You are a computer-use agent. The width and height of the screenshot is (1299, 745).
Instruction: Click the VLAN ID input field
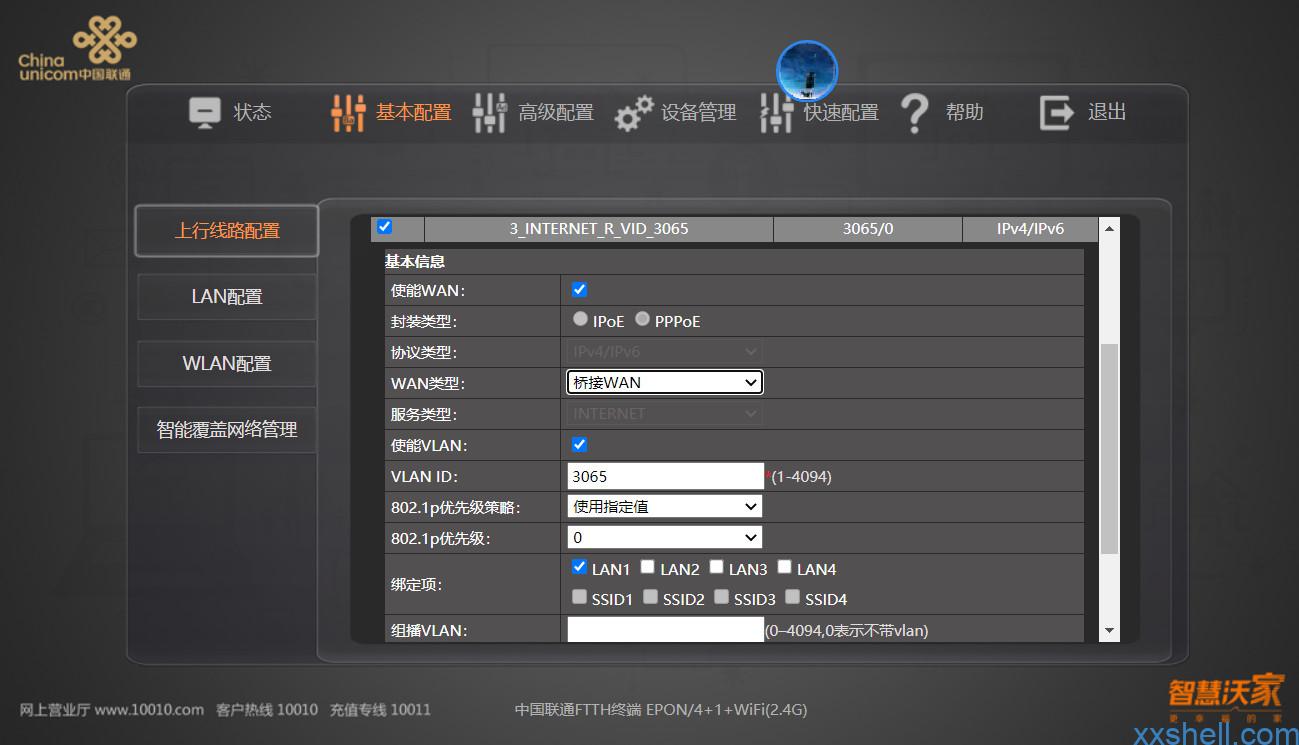665,476
